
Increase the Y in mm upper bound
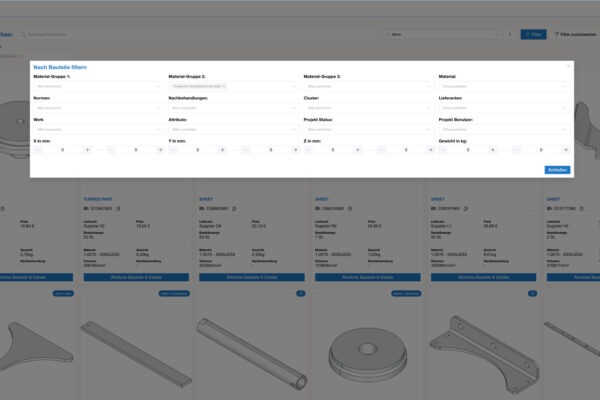pos(295,150)
